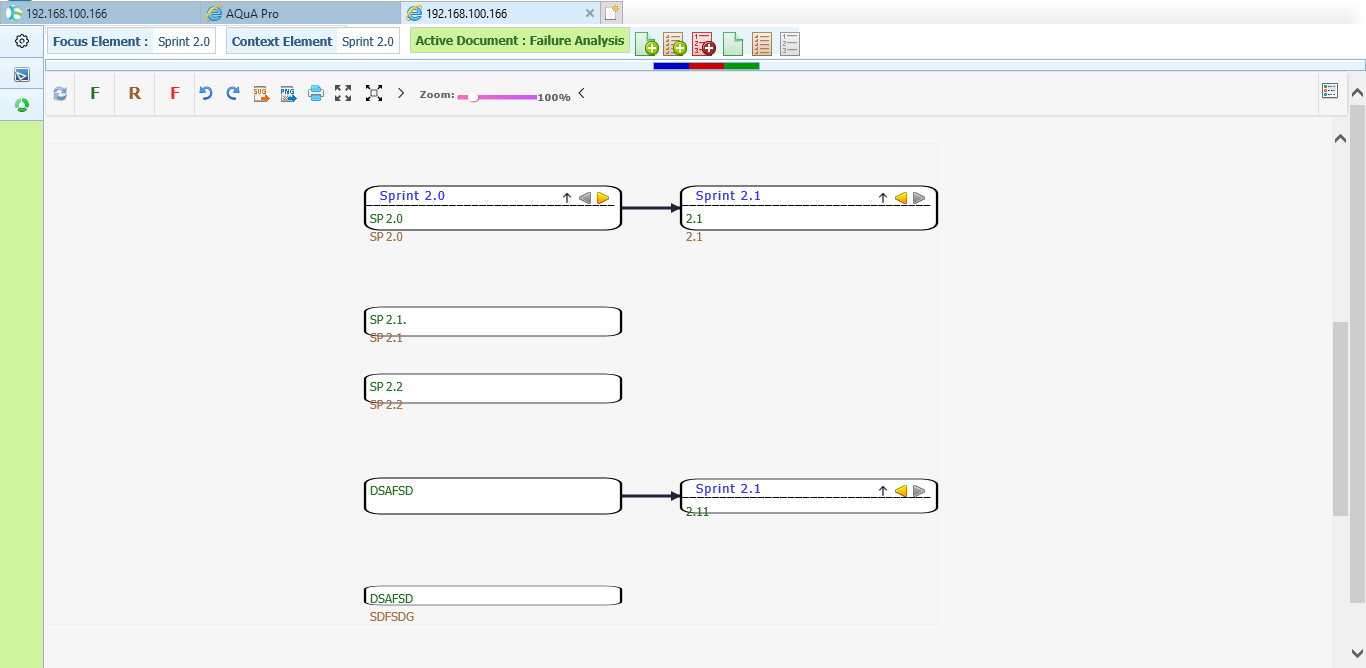Click the outer scrollbar up arrow
The height and width of the screenshot is (668, 1366).
1357,94
